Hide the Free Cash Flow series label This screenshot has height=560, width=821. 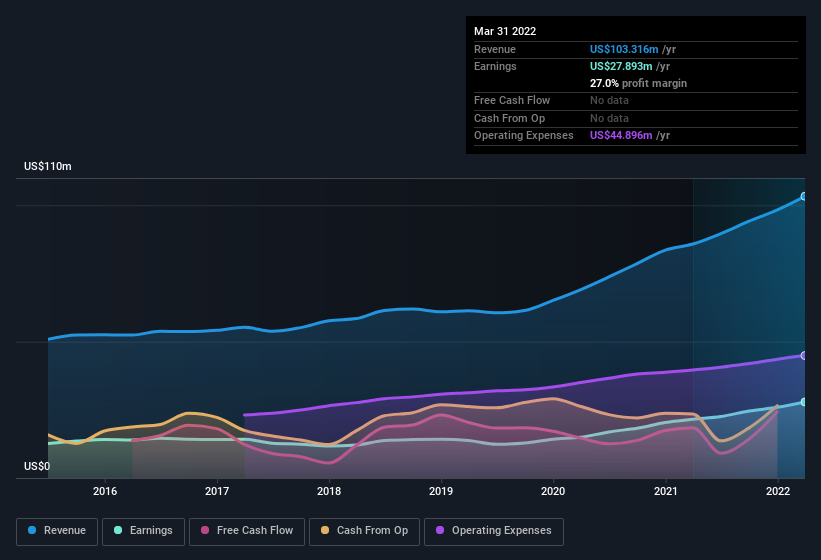254,530
